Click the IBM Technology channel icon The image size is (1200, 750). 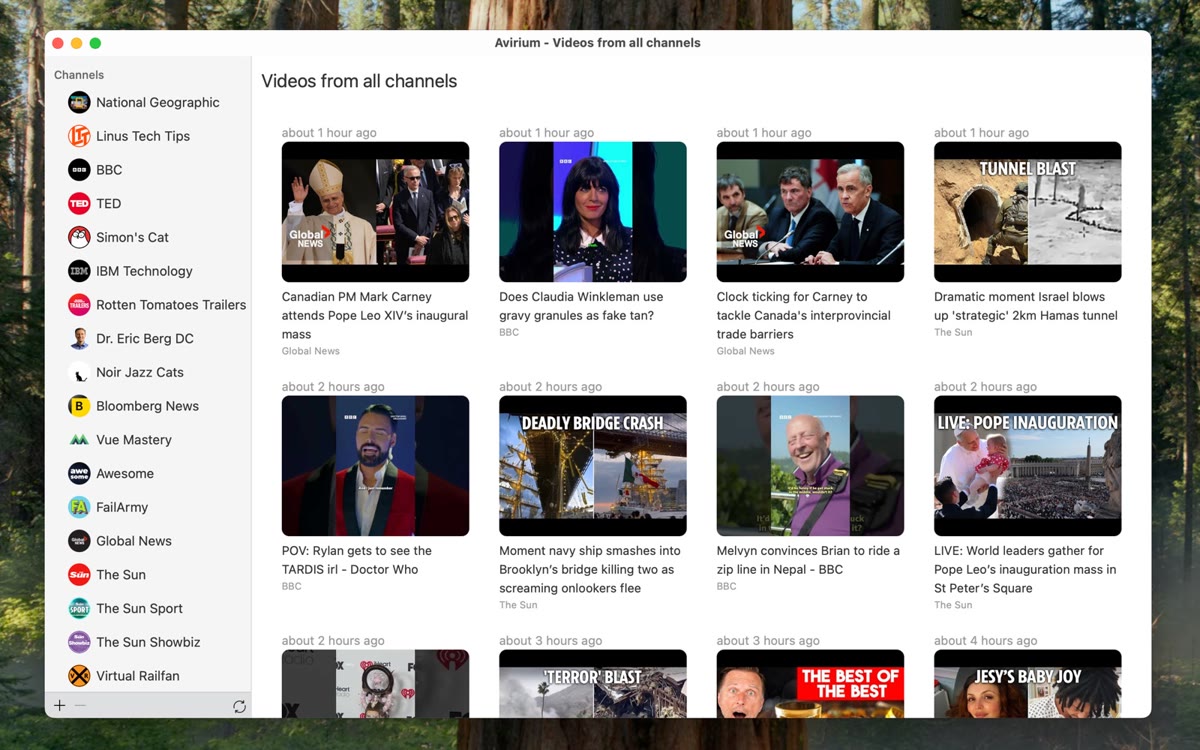(x=79, y=271)
